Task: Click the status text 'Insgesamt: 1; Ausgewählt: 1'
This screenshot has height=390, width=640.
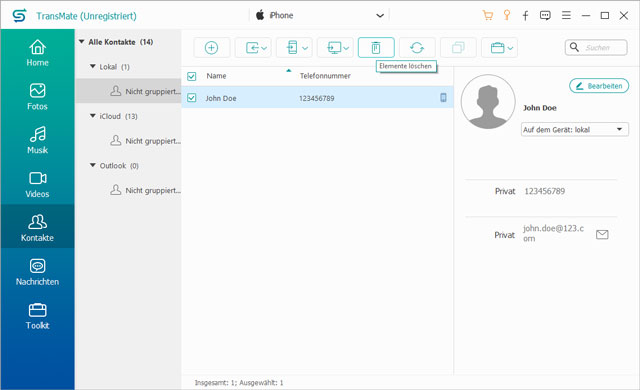Action: click(239, 383)
